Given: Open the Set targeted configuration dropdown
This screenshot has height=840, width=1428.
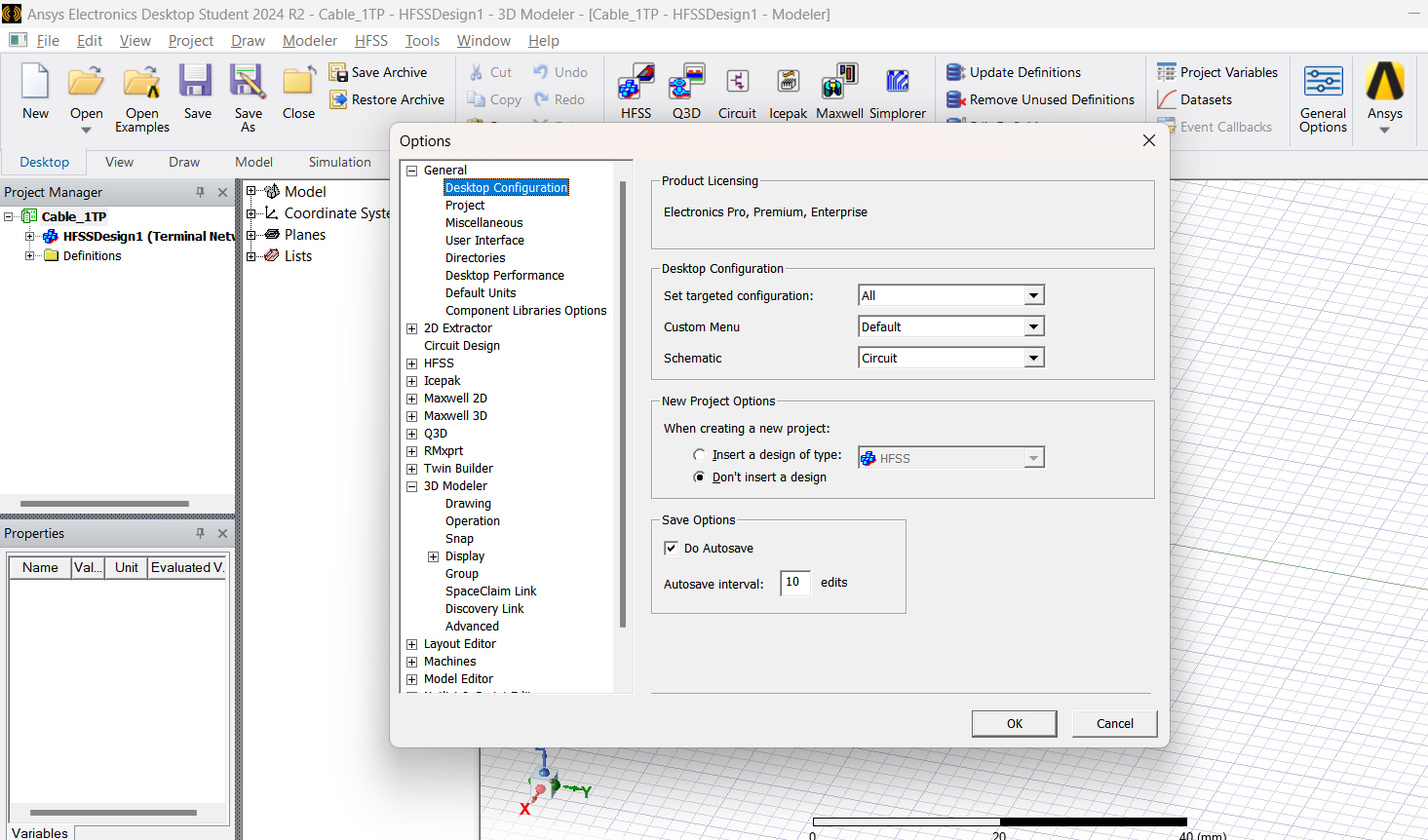Looking at the screenshot, I should (x=1033, y=295).
